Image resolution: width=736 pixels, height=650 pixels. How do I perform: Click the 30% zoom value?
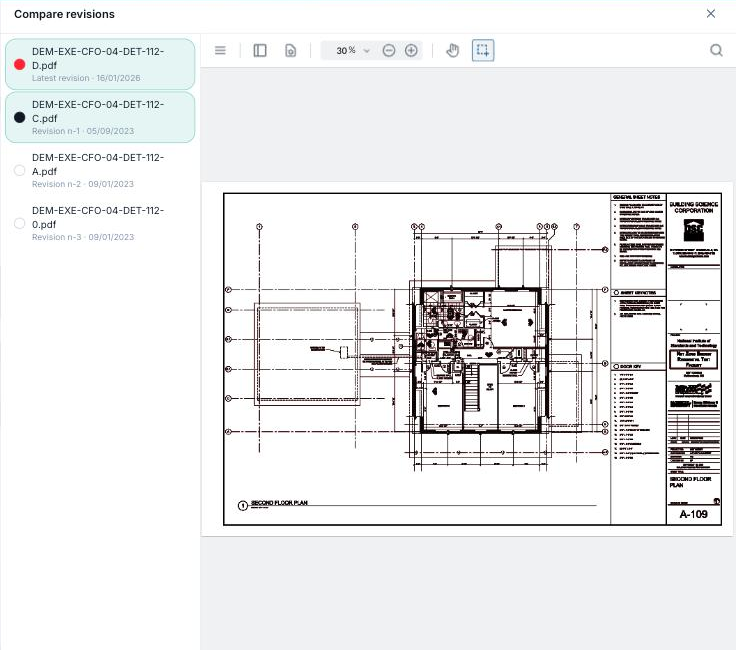345,50
